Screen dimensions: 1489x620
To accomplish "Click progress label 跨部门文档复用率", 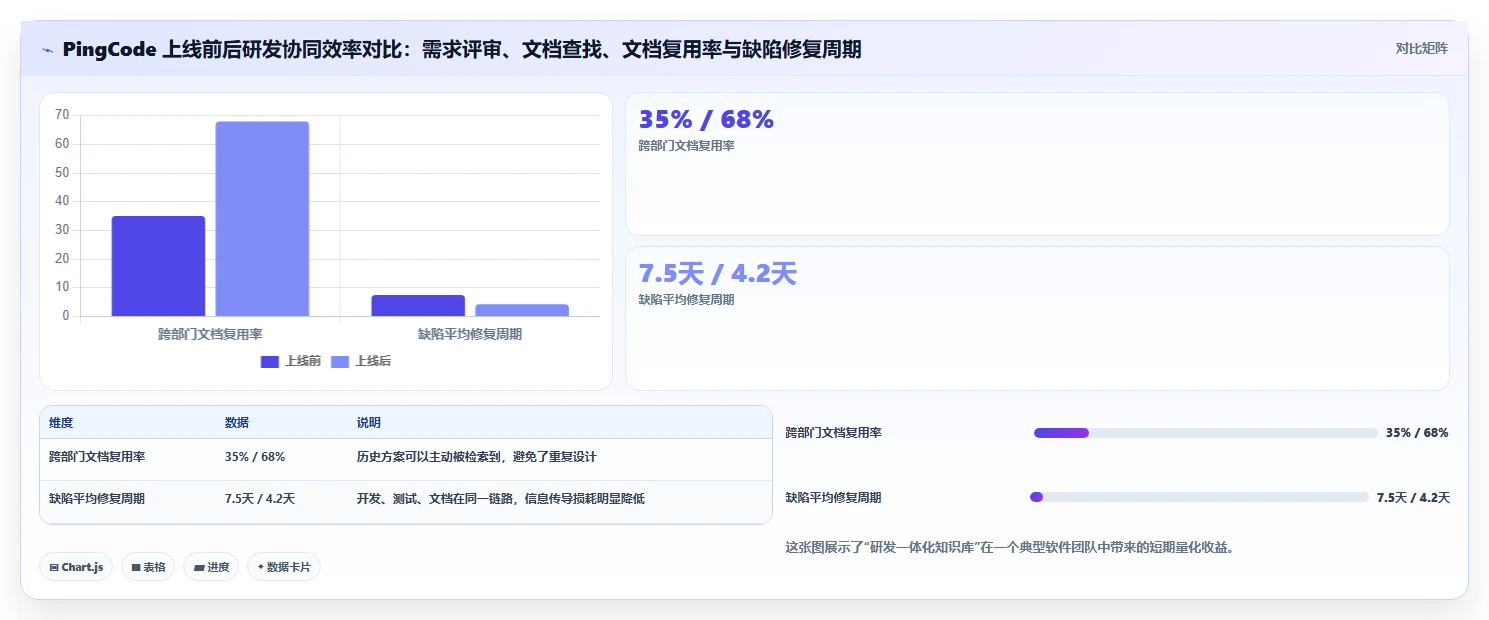I will tap(833, 433).
